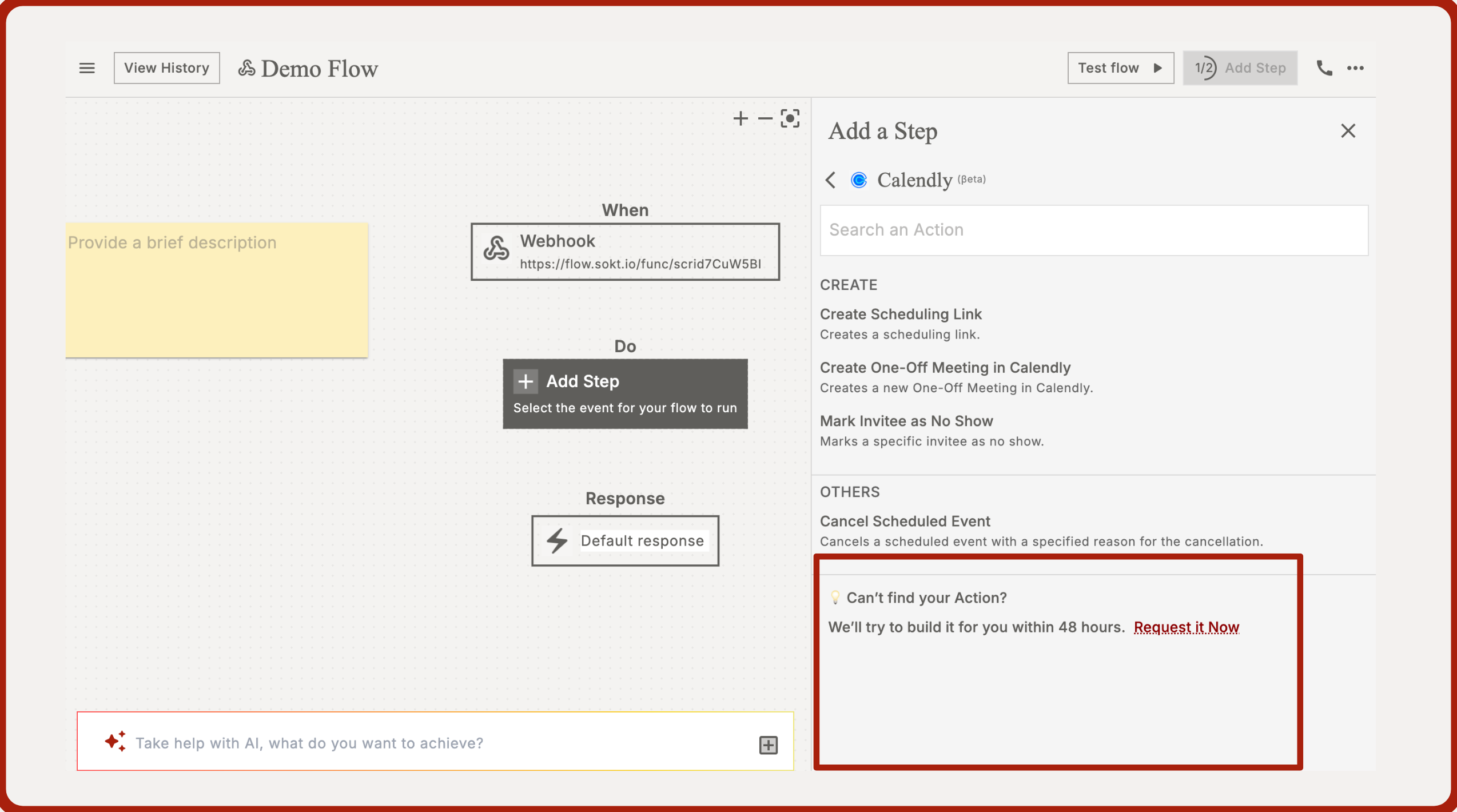The width and height of the screenshot is (1457, 812).
Task: Click the Calendly logo icon
Action: click(x=858, y=180)
